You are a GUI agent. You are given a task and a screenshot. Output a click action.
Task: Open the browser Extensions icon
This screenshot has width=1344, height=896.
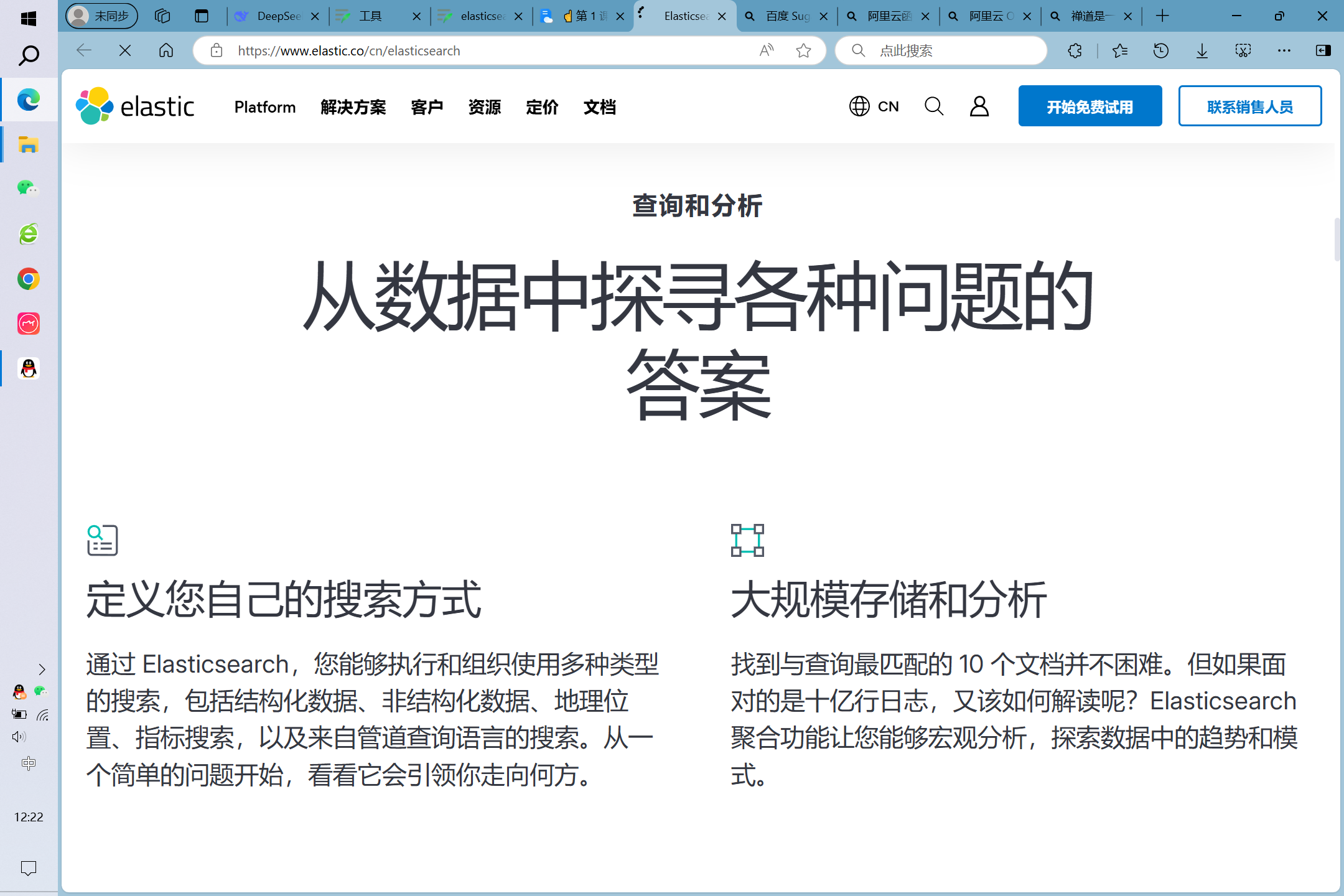1075,50
